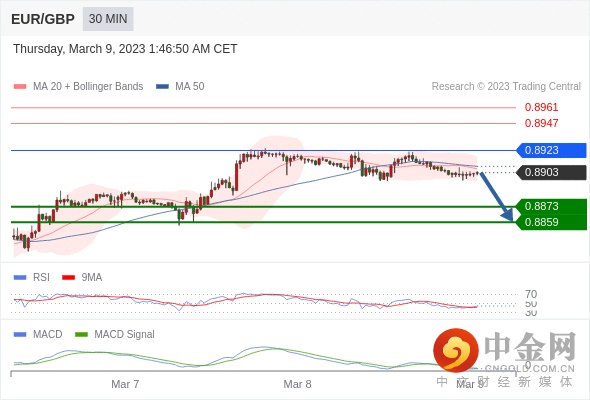590x400 pixels.
Task: Click the green 0.8873 support tag
Action: coord(551,207)
